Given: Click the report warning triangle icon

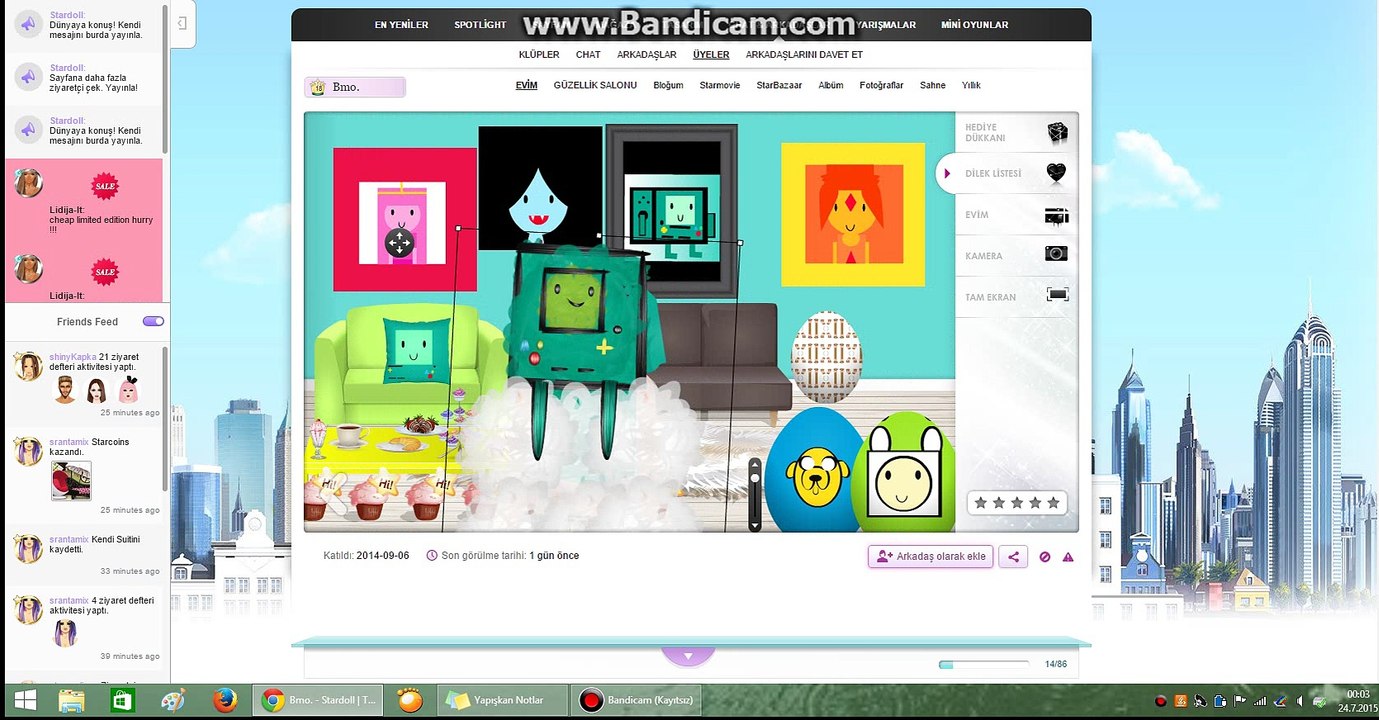Looking at the screenshot, I should pyautogui.click(x=1068, y=557).
